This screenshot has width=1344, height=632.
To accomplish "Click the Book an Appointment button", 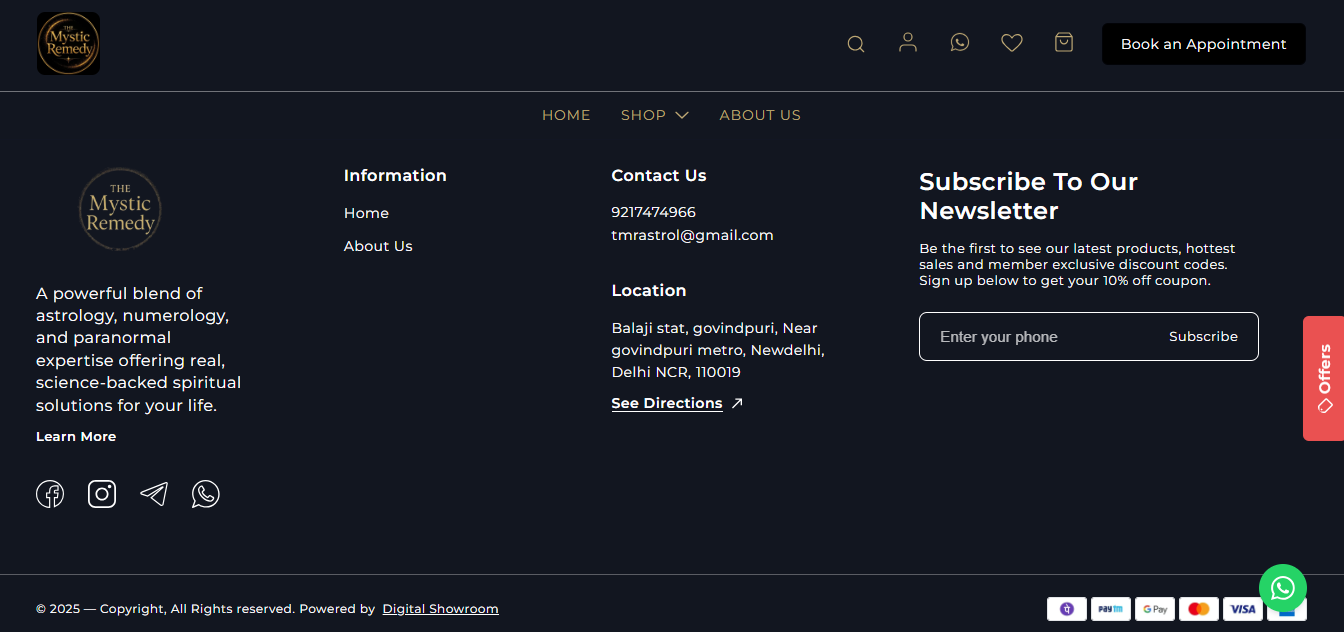I will tap(1204, 44).
